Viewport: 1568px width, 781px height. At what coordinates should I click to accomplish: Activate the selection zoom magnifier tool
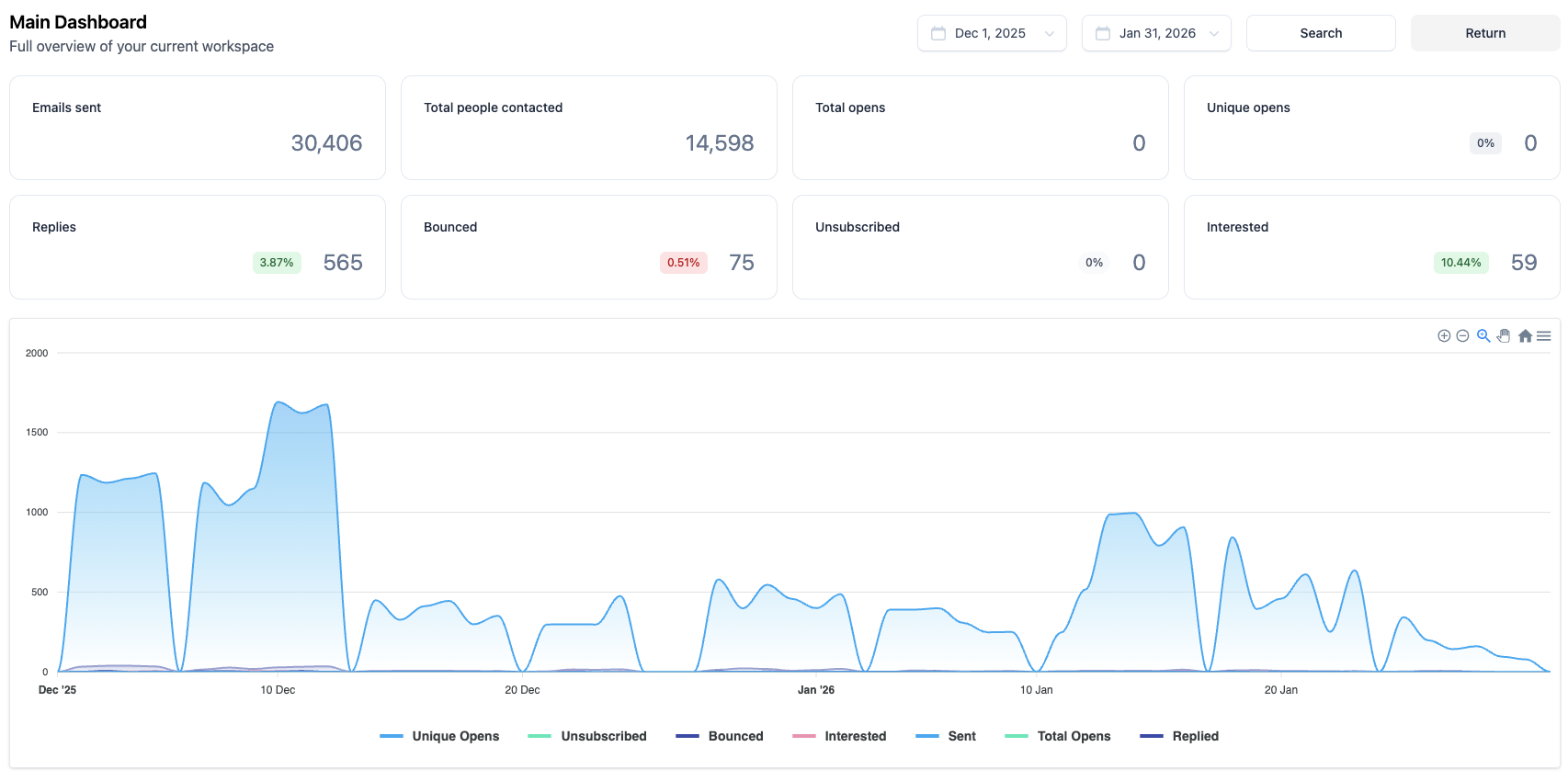1483,336
